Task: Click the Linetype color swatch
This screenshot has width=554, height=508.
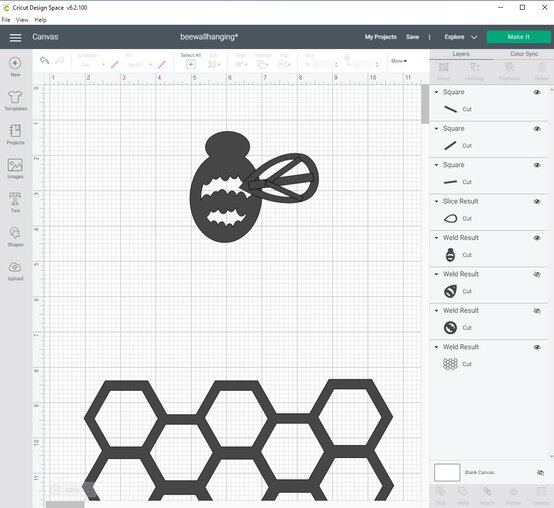Action: [x=114, y=64]
